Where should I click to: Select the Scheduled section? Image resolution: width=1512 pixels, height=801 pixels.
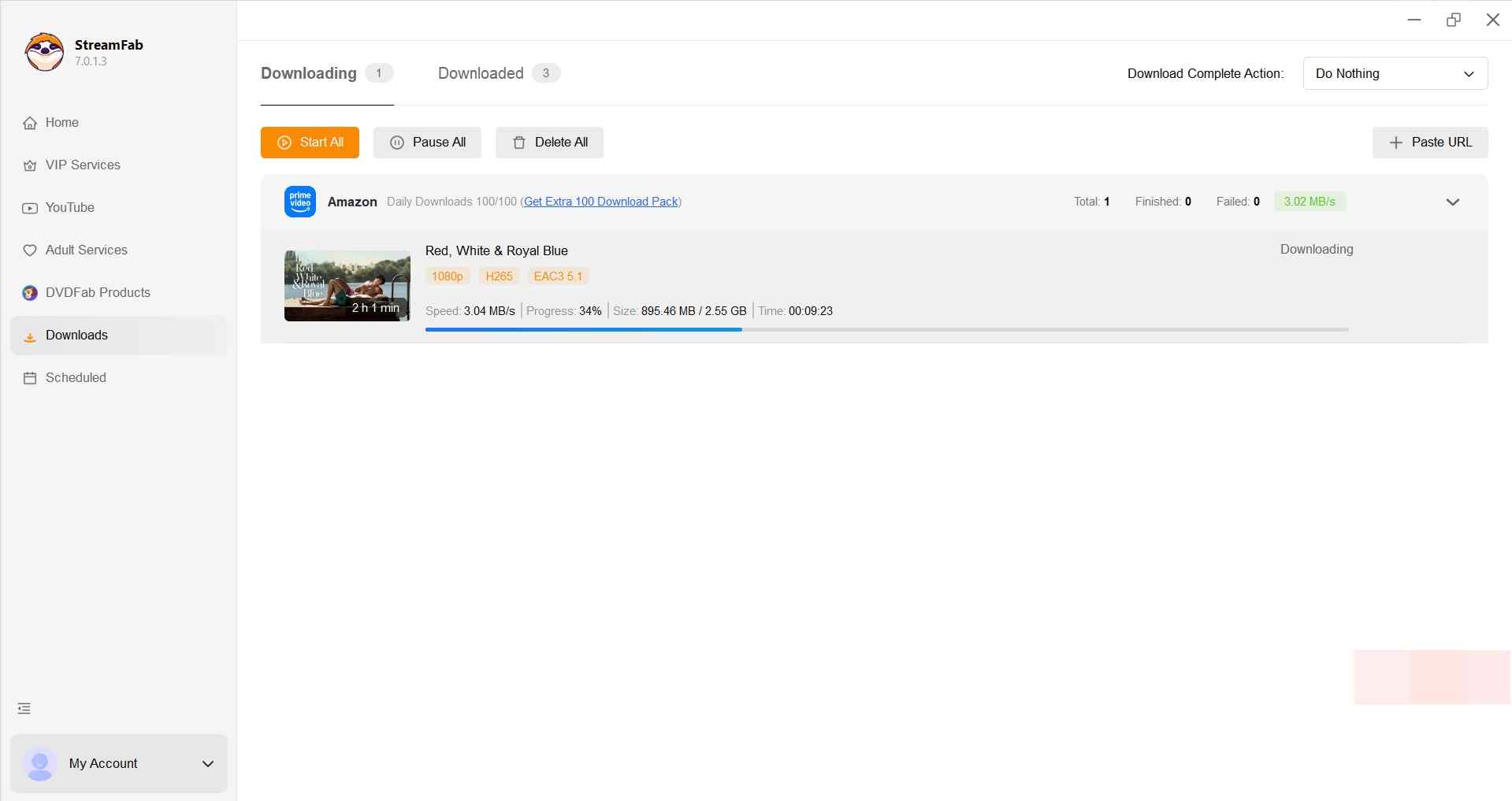click(75, 377)
